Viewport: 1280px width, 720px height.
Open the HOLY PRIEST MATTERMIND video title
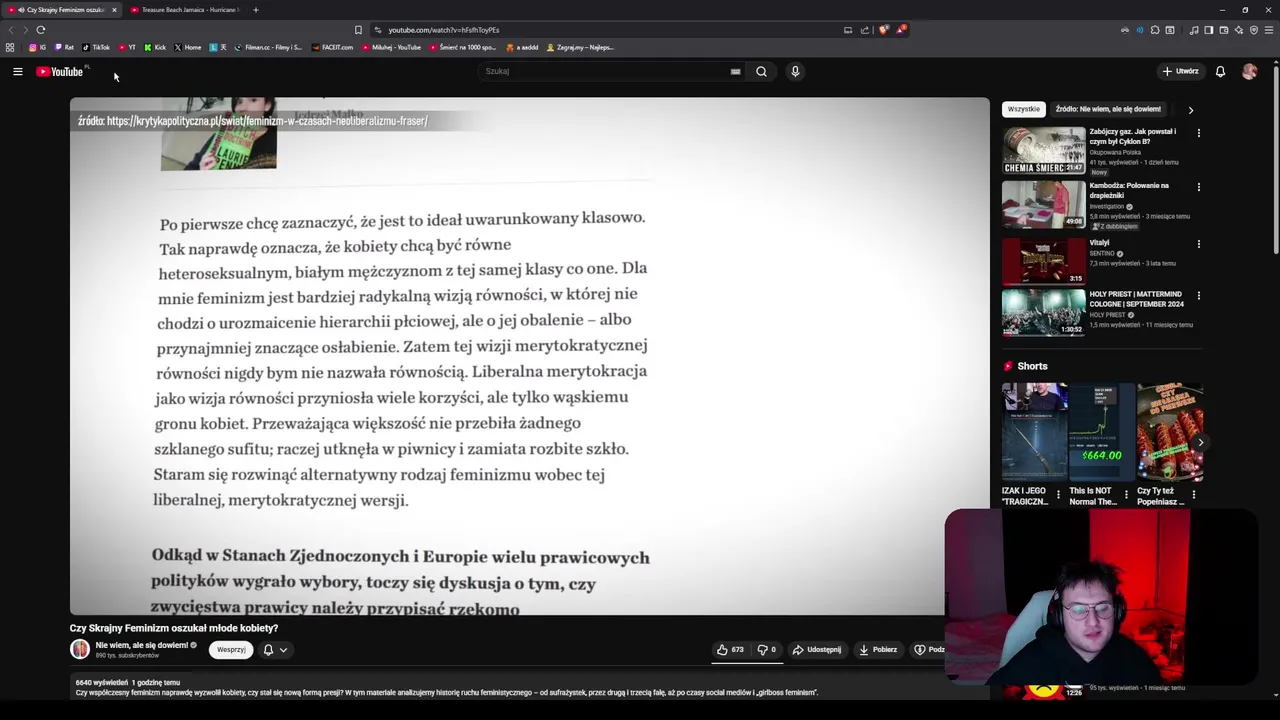1137,299
